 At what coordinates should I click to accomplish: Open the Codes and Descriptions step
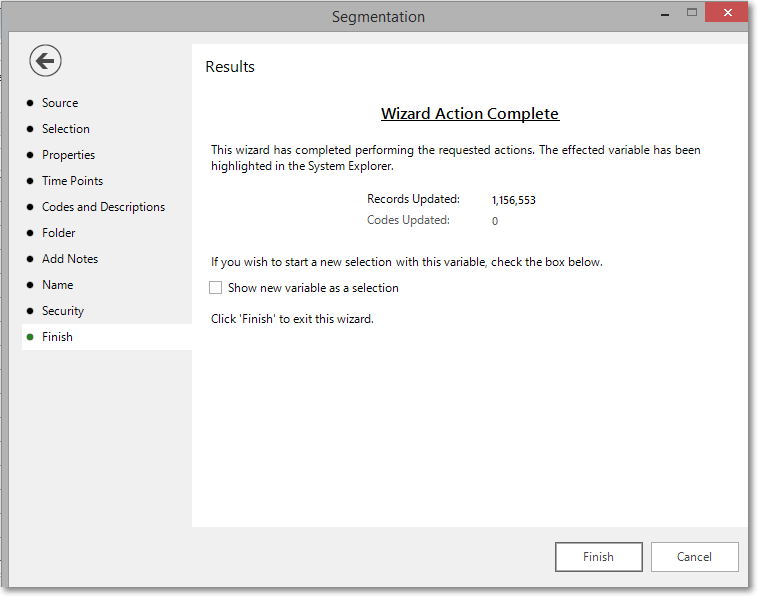point(103,207)
